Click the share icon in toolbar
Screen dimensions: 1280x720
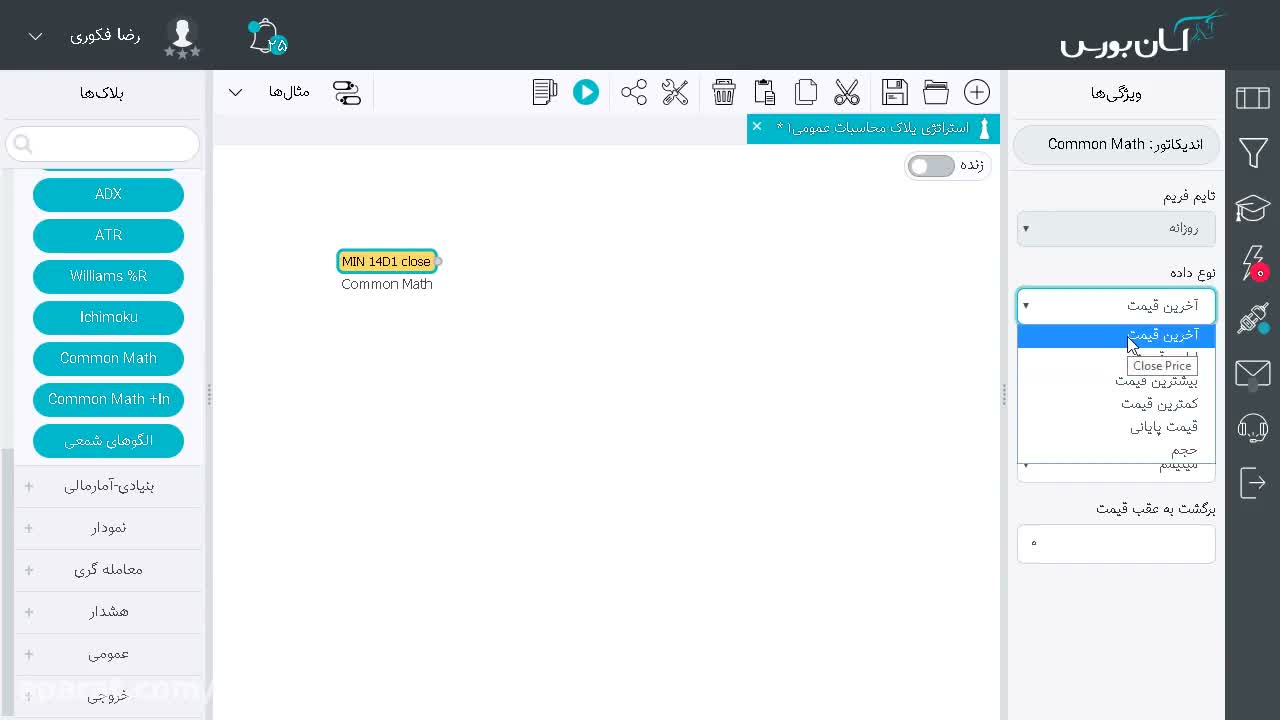click(634, 93)
